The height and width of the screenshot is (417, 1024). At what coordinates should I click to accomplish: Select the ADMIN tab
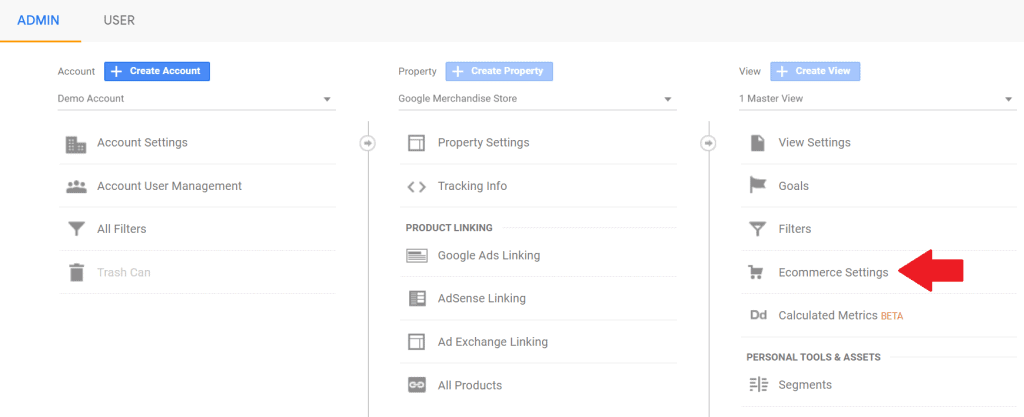[39, 20]
